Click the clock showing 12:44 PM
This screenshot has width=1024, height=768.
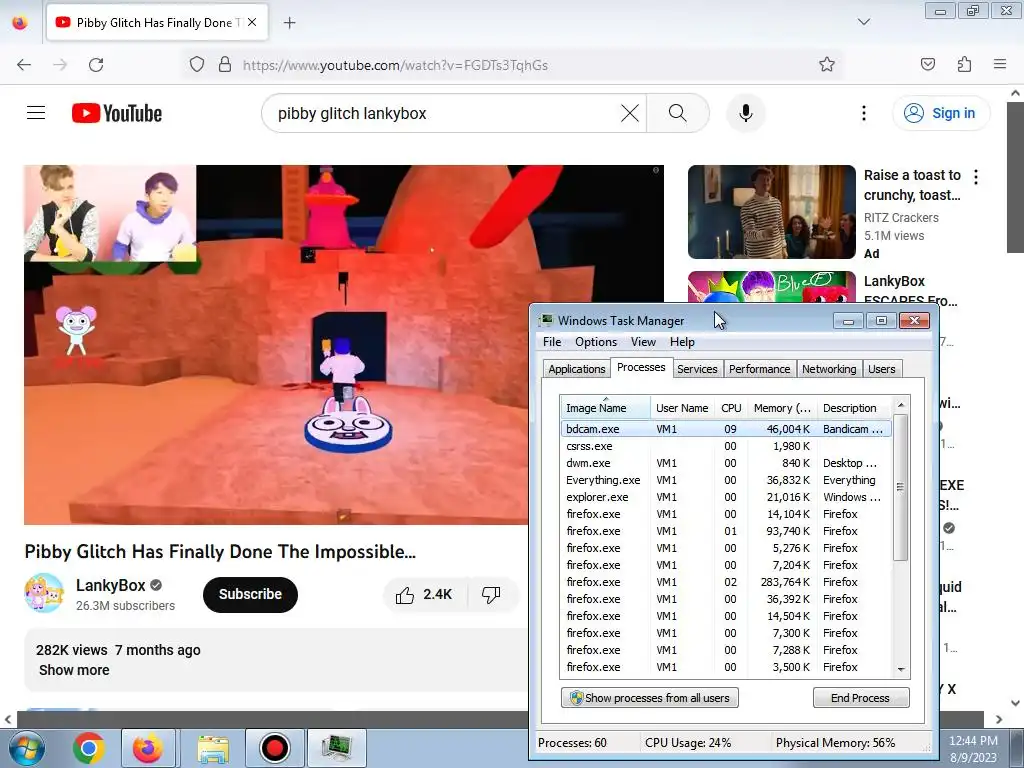pos(973,741)
